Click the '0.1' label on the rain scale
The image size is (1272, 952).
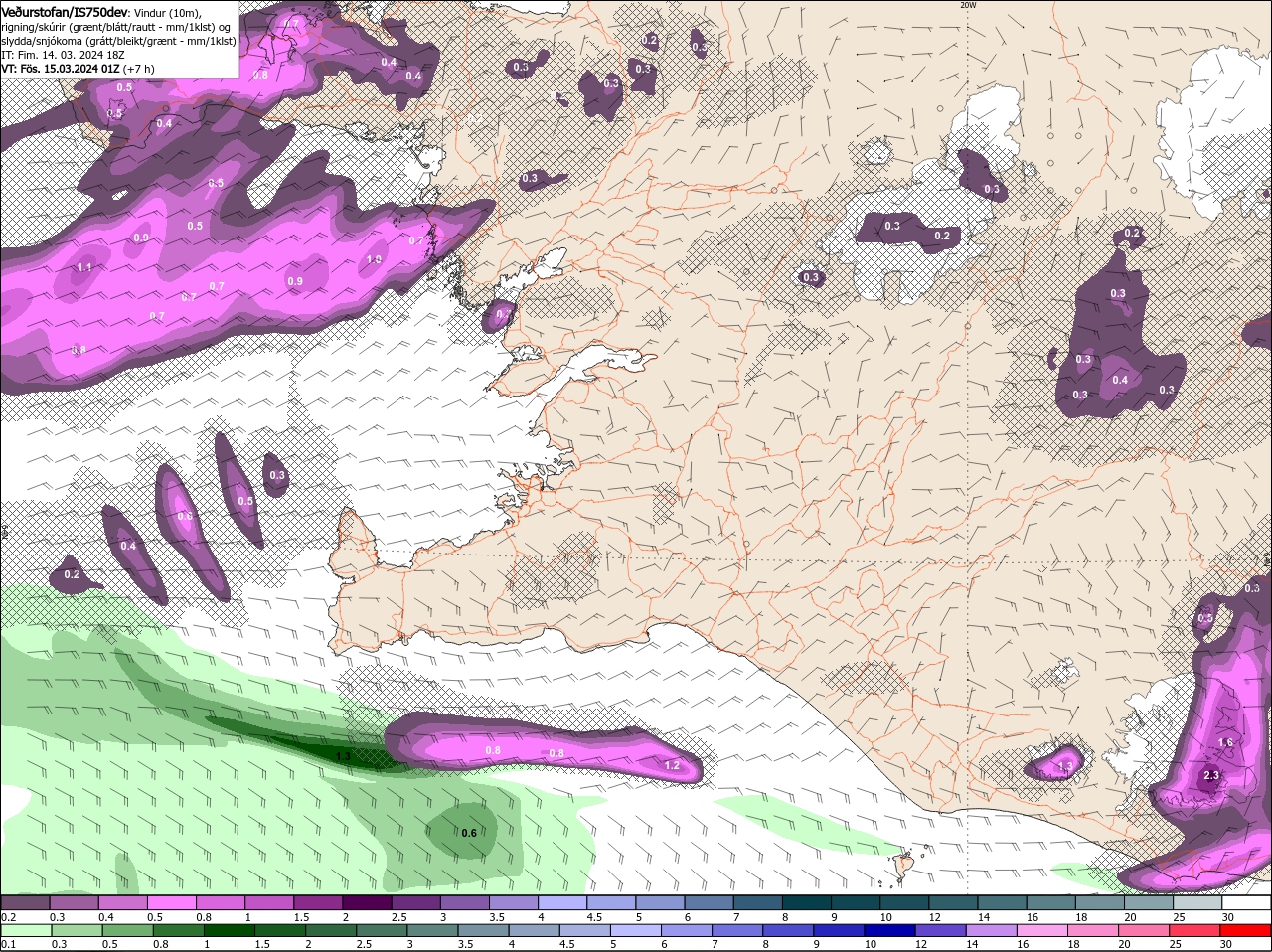pyautogui.click(x=8, y=944)
